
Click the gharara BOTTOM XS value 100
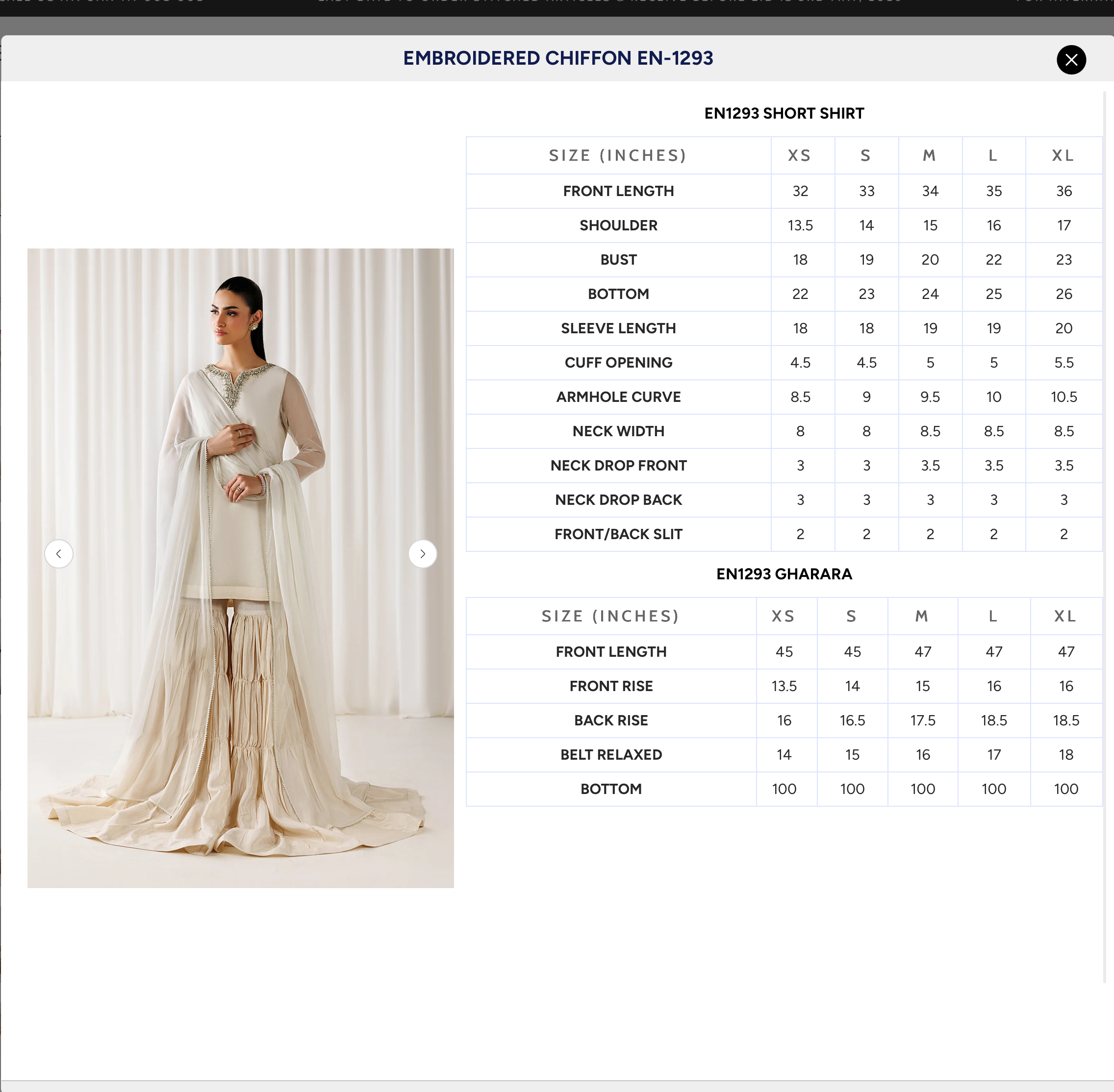coord(784,789)
